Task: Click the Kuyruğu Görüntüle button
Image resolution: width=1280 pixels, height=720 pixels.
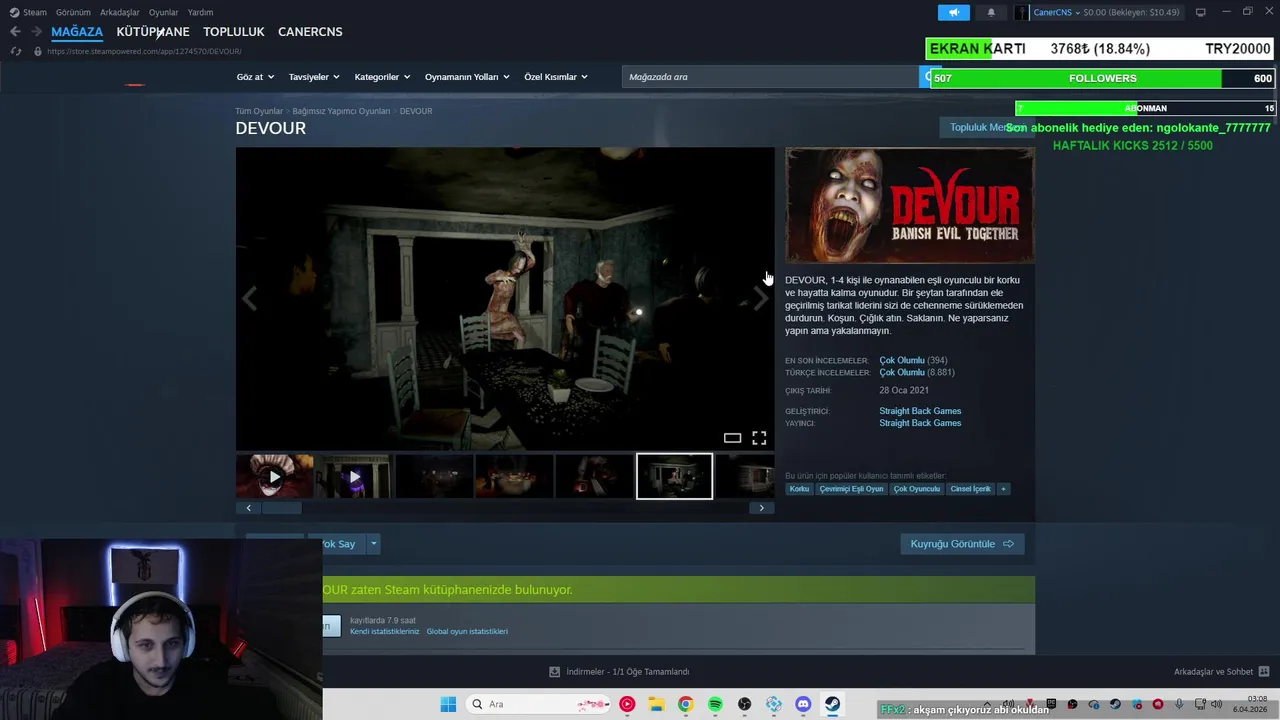Action: coord(962,544)
